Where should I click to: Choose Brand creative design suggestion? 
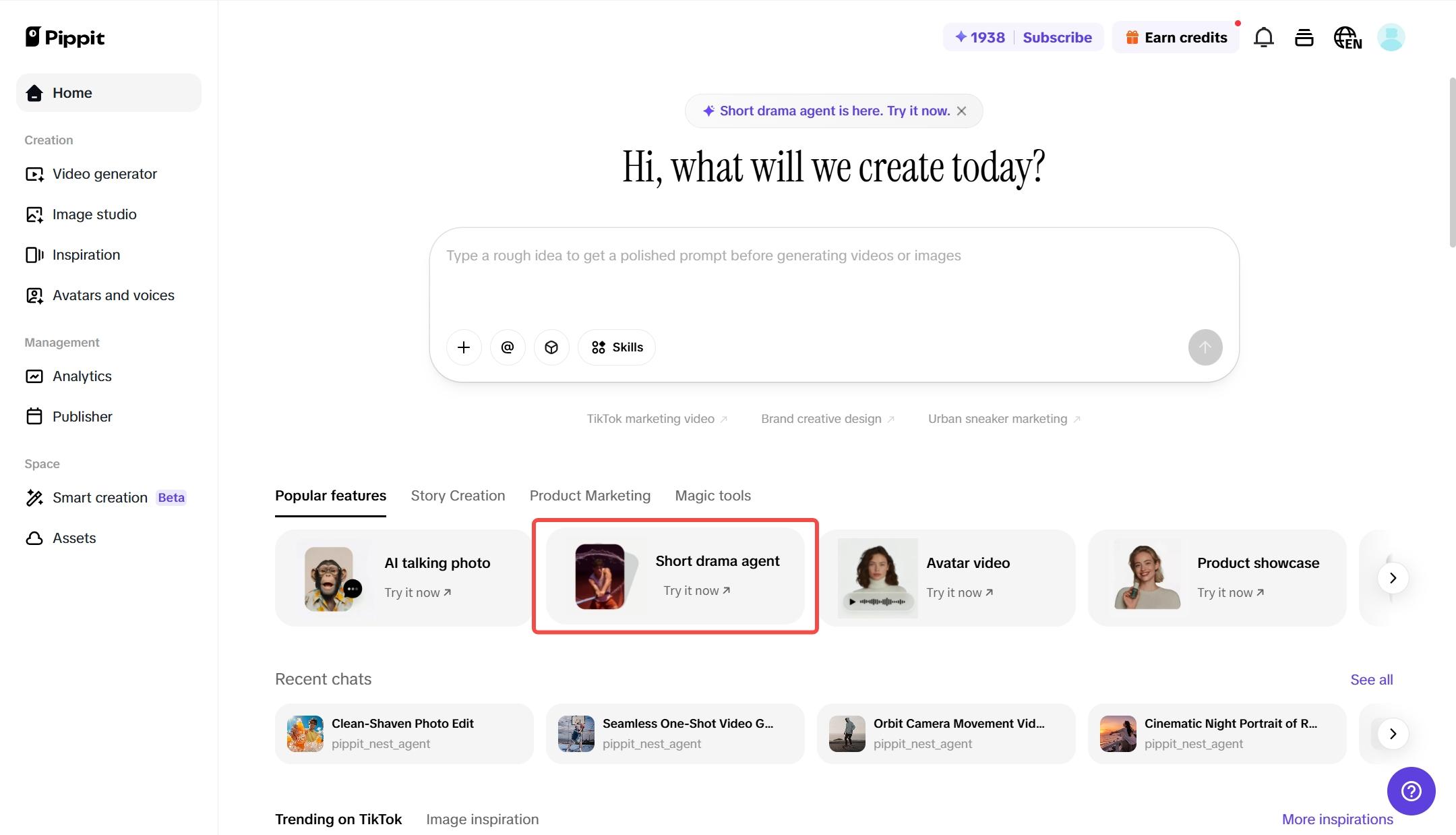click(x=828, y=419)
